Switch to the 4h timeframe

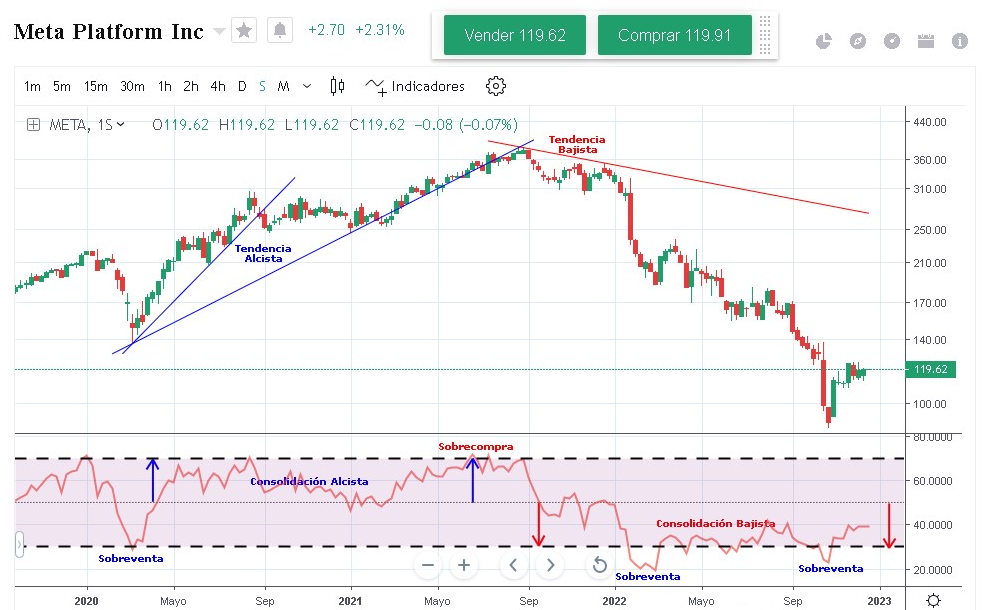click(218, 86)
